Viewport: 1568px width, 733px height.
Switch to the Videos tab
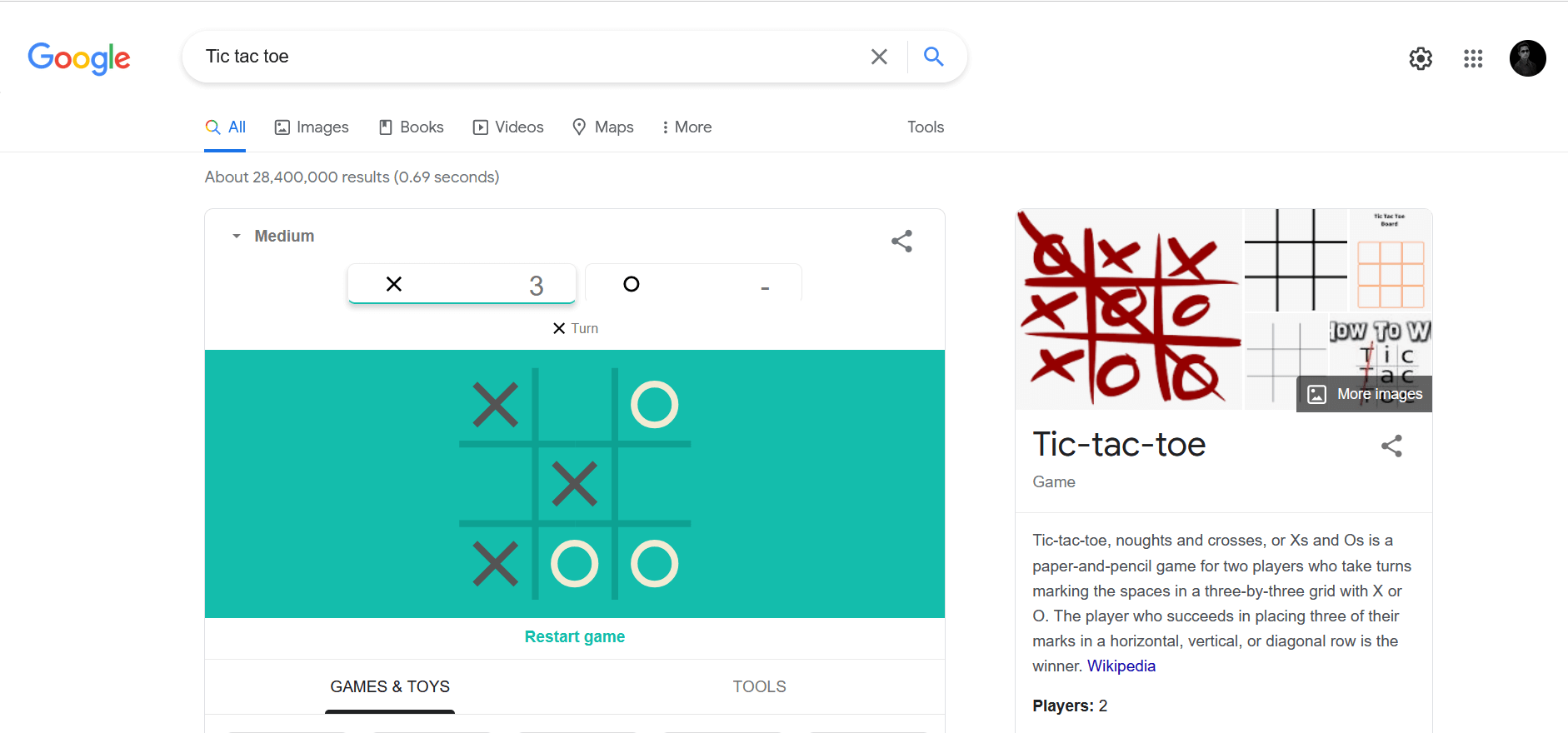508,127
